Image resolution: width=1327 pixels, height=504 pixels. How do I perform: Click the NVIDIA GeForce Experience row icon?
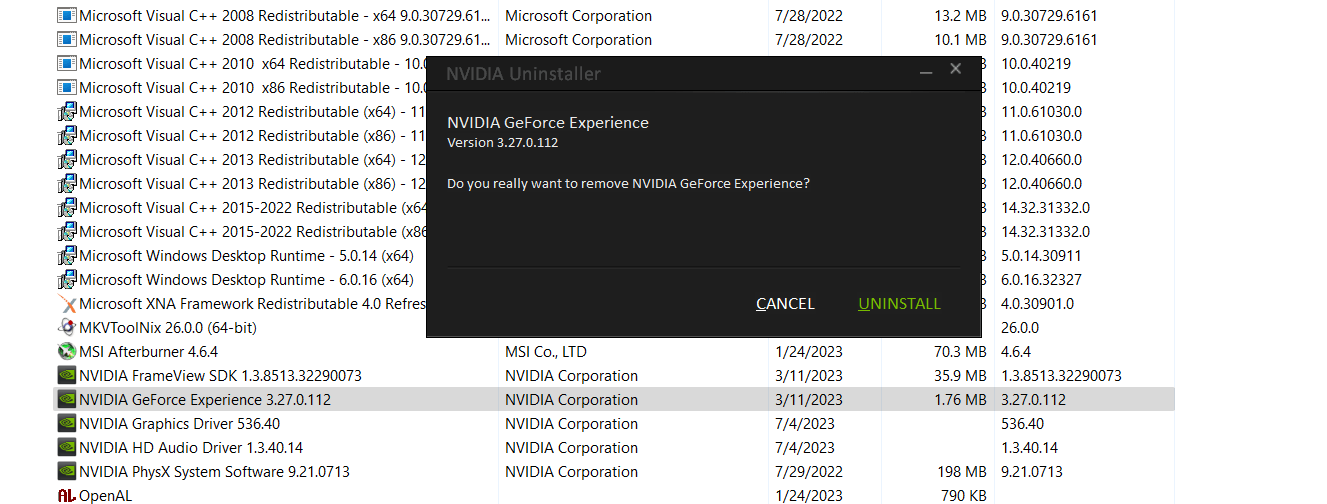[67, 400]
